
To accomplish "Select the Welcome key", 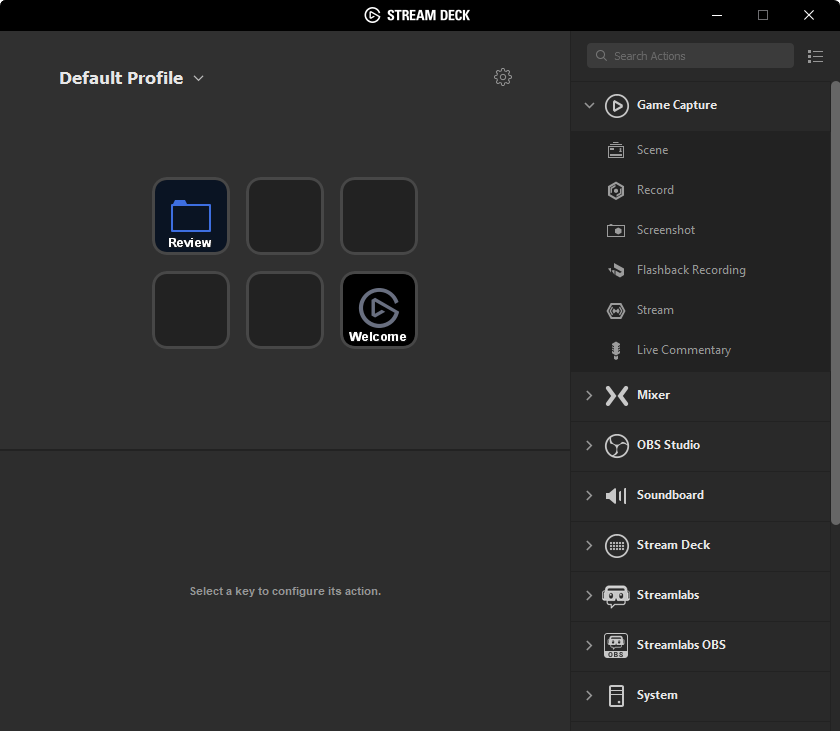I will click(379, 310).
